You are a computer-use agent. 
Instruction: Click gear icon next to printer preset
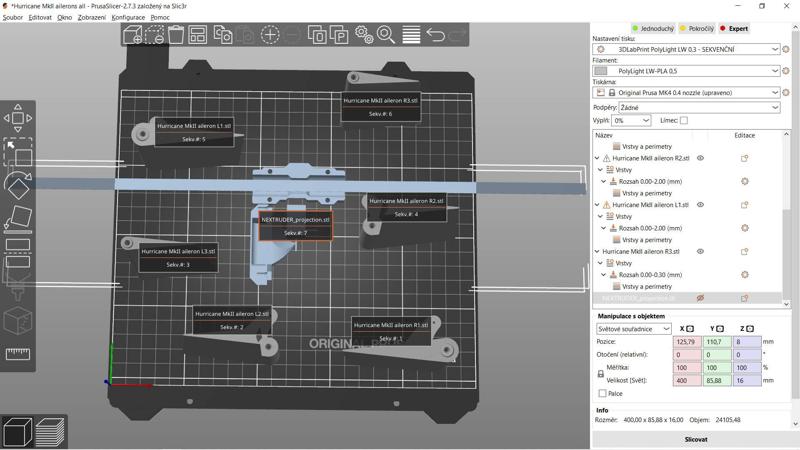tap(786, 92)
